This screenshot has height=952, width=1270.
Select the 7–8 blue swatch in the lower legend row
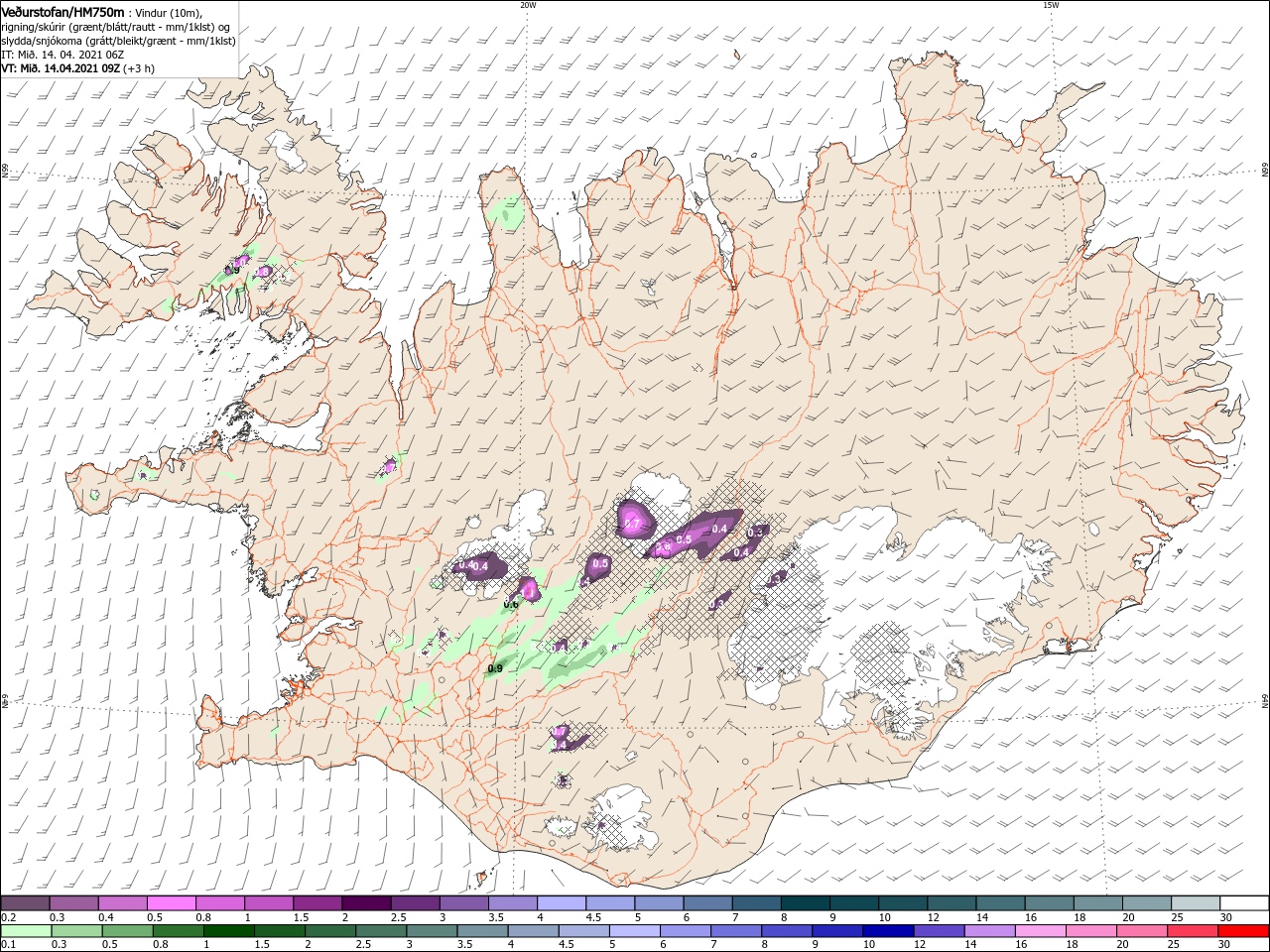click(x=737, y=931)
